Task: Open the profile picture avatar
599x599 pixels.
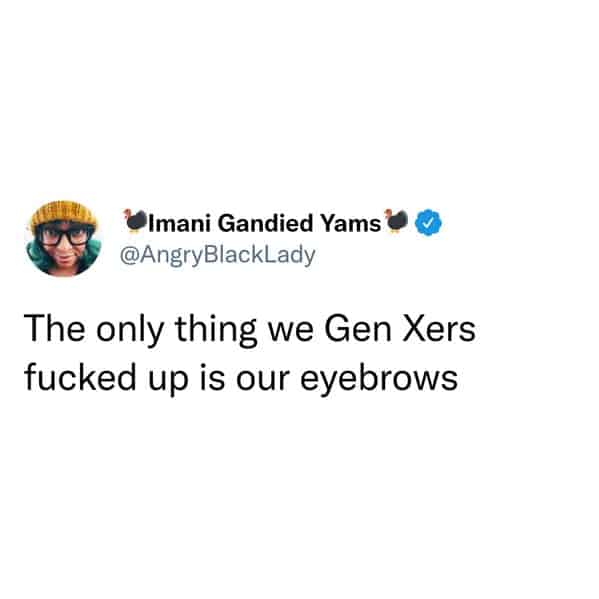Action: click(64, 238)
